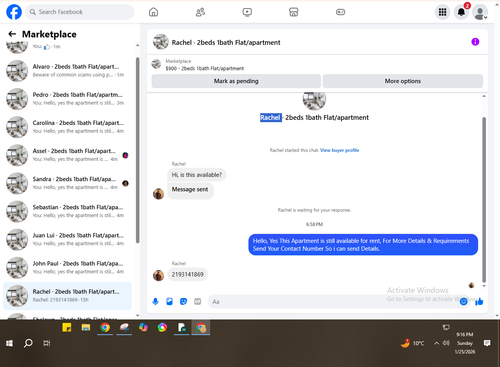Click the weather 10°C widget
Viewport: 500px width, 367px height.
point(413,343)
